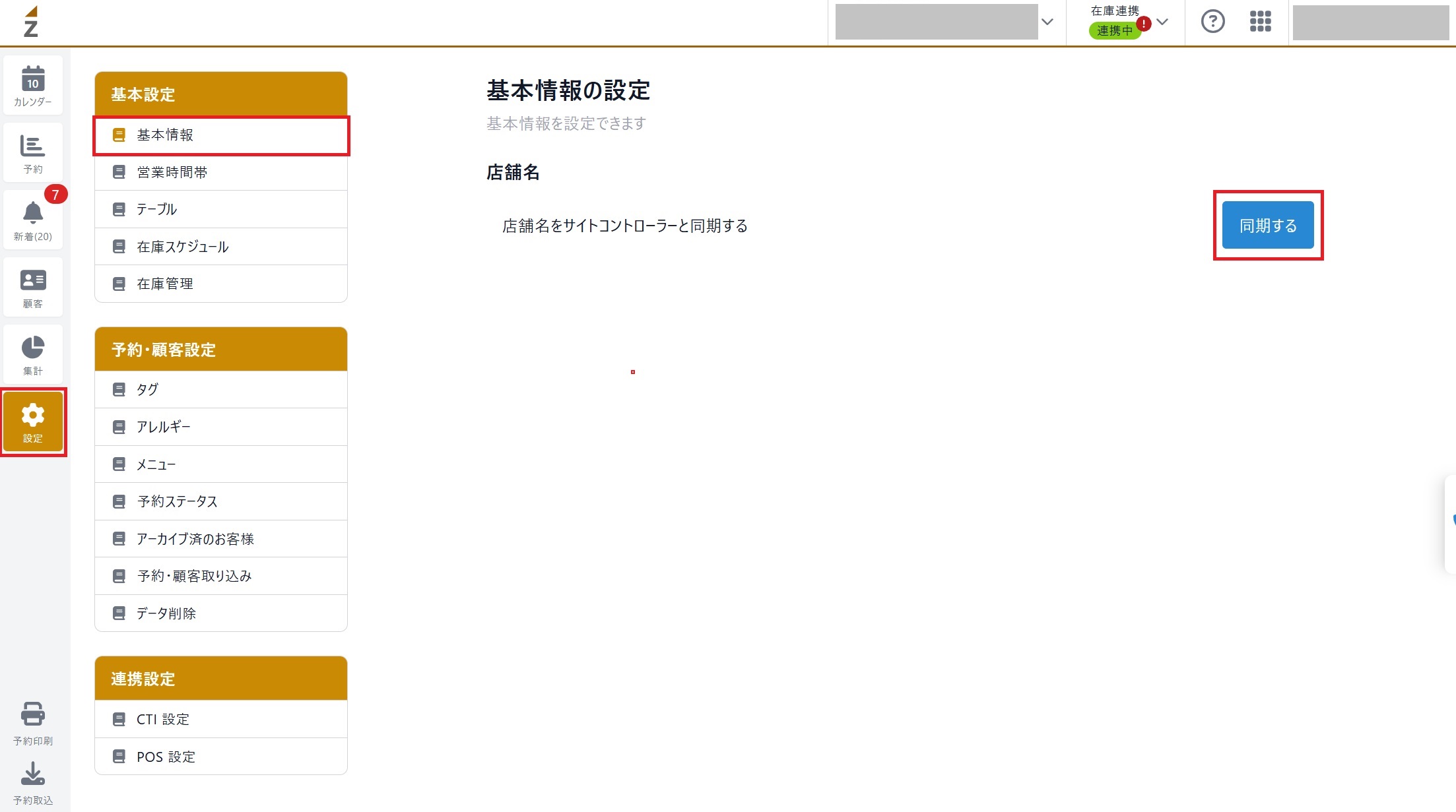Click the 在庫連携 label in header

point(1115,11)
